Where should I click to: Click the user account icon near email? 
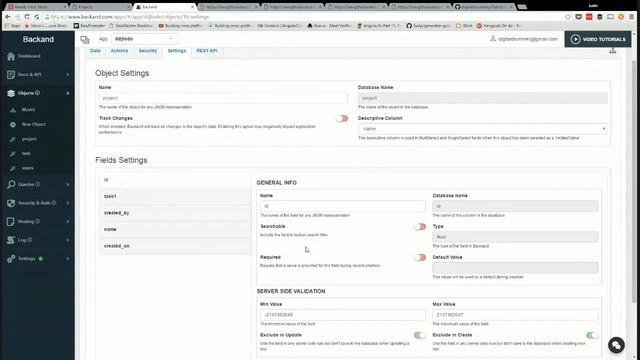tap(493, 39)
